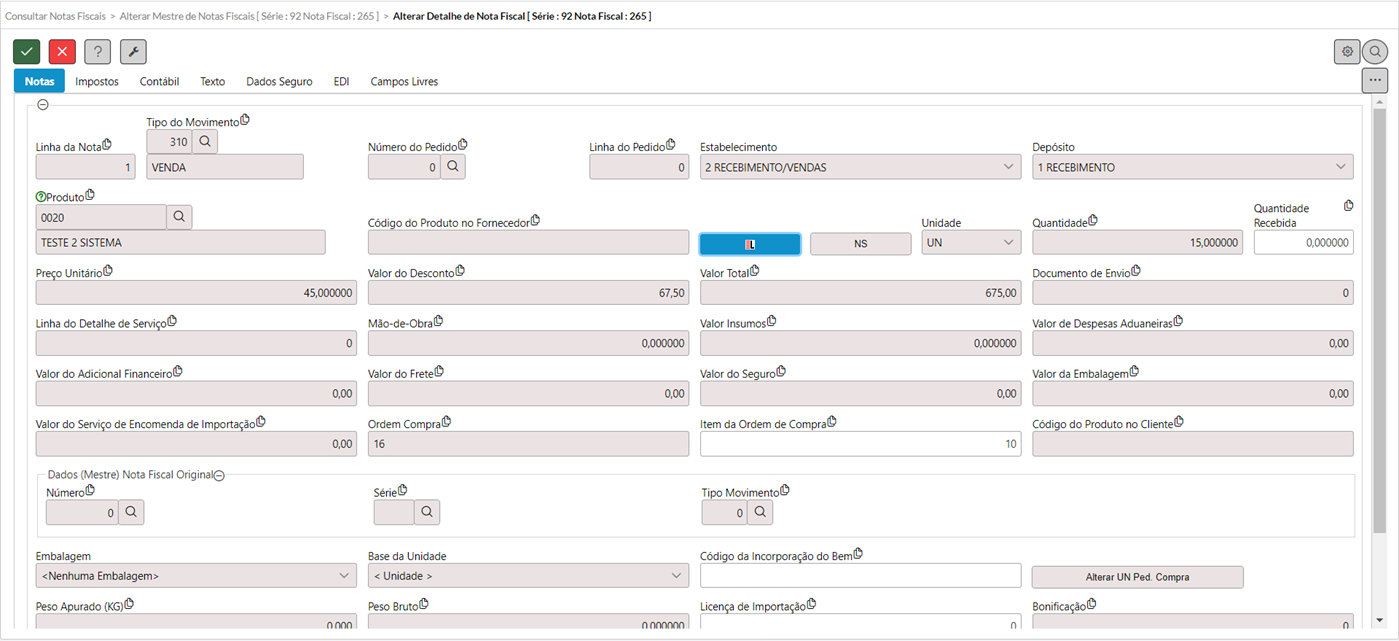This screenshot has height=641, width=1399.
Task: Open help with the question mark button
Action: coord(97,52)
